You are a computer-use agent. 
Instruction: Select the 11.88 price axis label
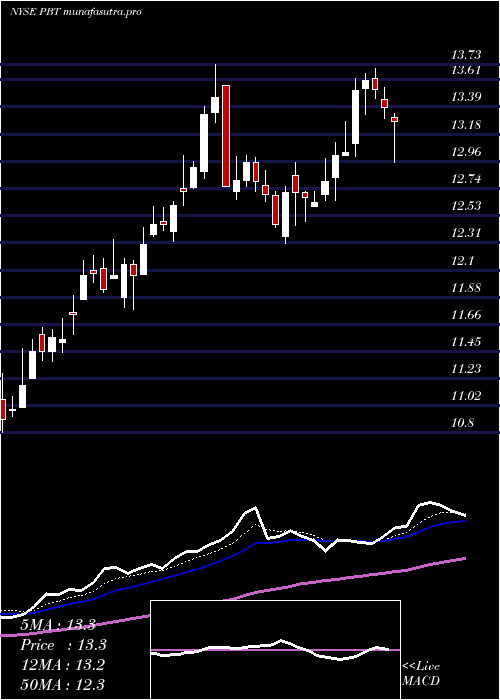click(x=466, y=288)
